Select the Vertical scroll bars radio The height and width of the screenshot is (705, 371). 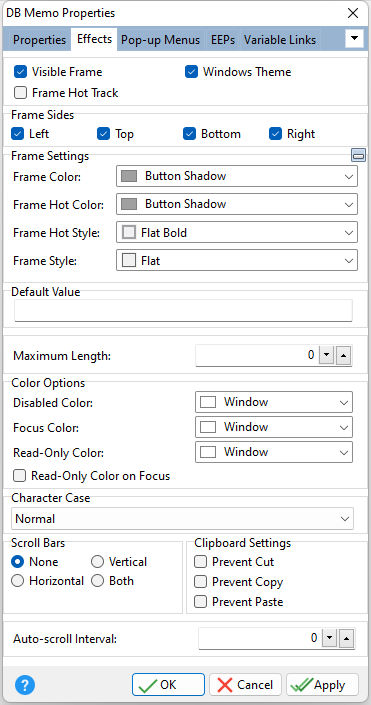[x=98, y=562]
